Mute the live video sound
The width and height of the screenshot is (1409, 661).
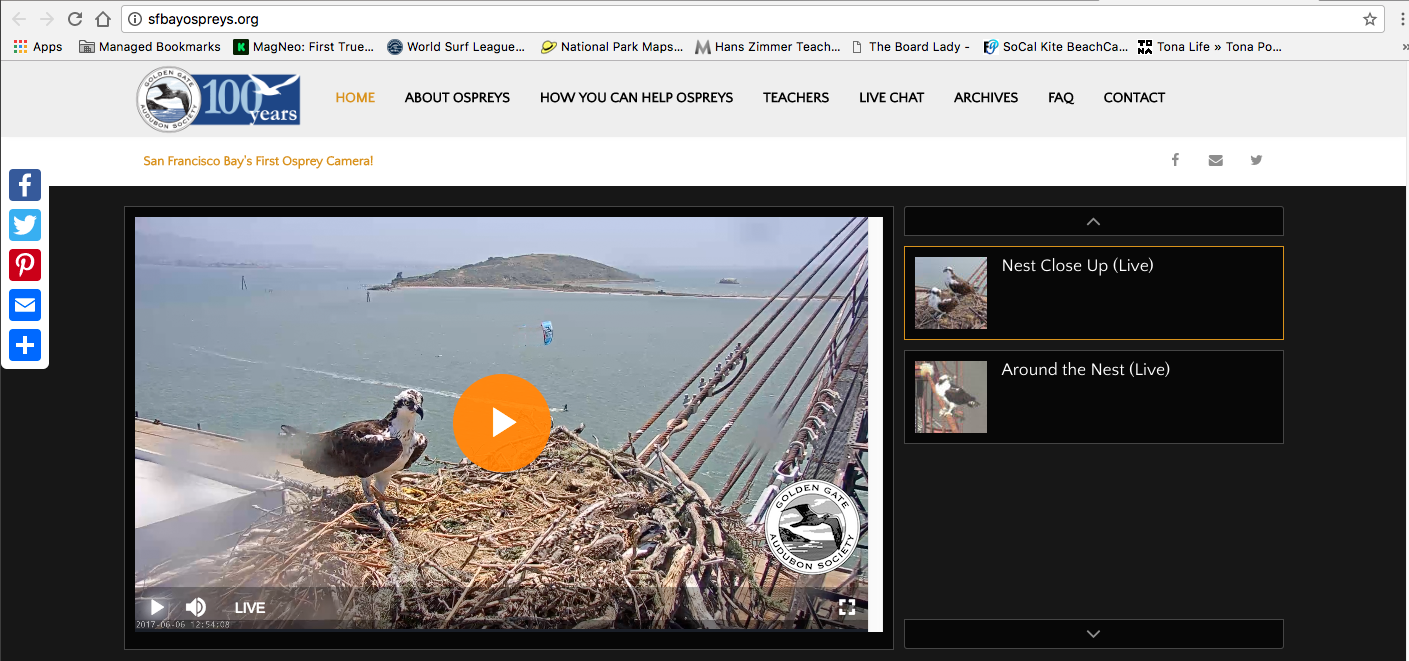click(x=196, y=607)
